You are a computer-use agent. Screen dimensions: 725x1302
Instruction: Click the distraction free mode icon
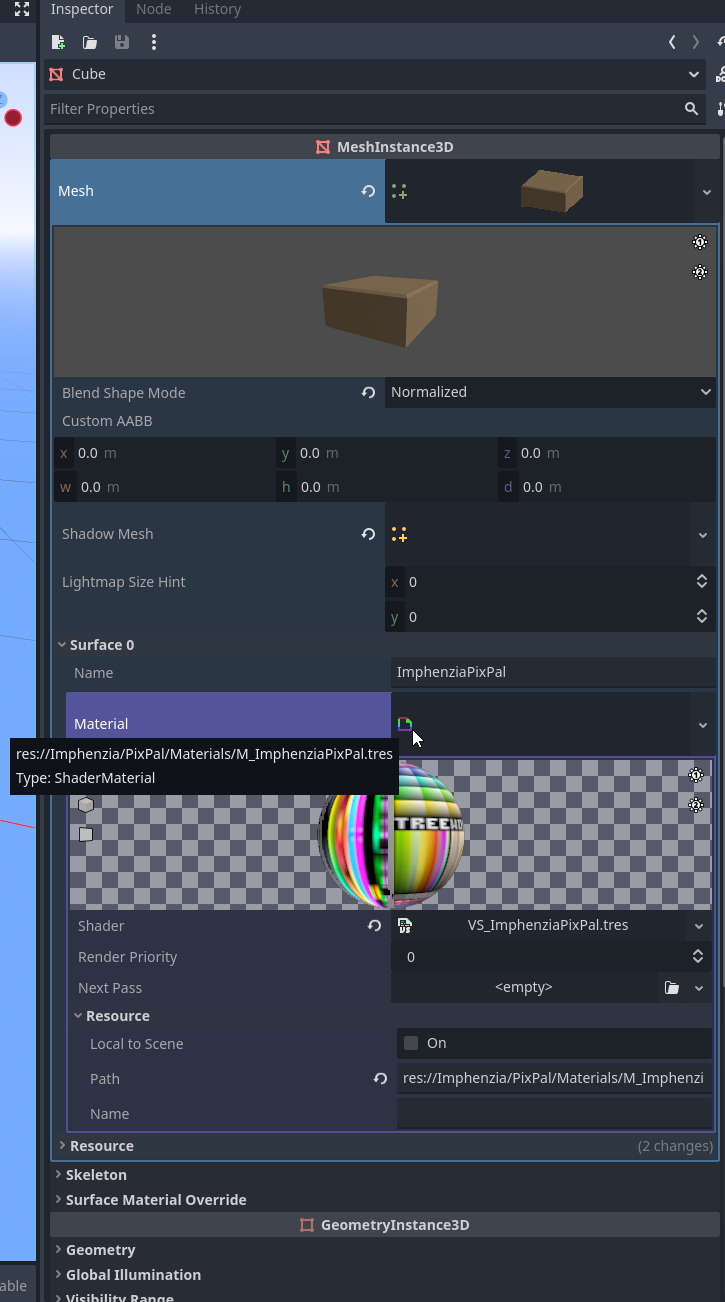(x=22, y=9)
